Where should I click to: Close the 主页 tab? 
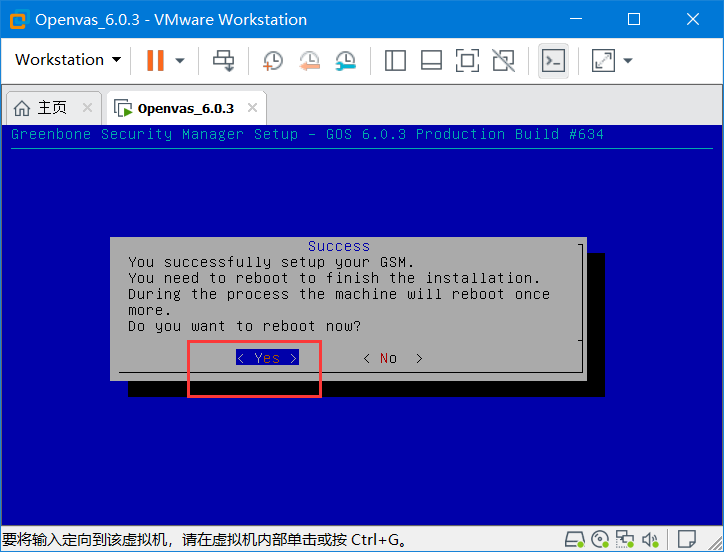tap(87, 108)
